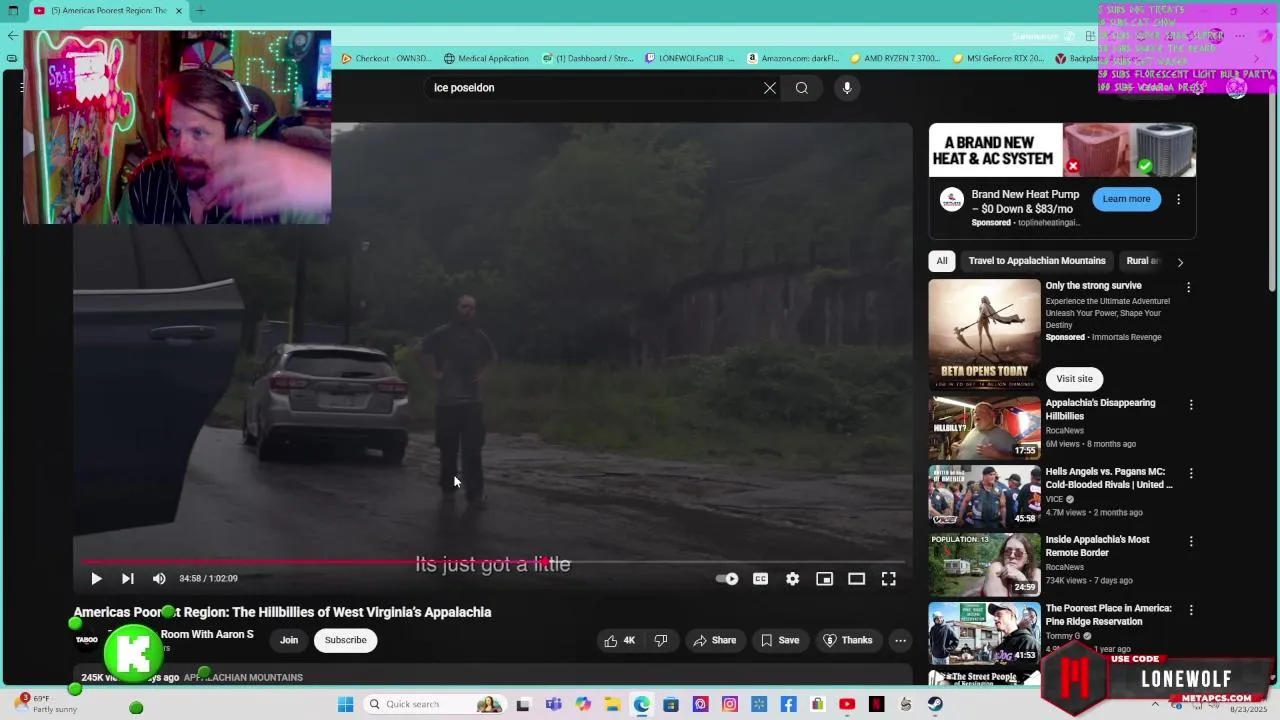Switch to theater mode
The width and height of the screenshot is (1280, 720).
pos(856,579)
